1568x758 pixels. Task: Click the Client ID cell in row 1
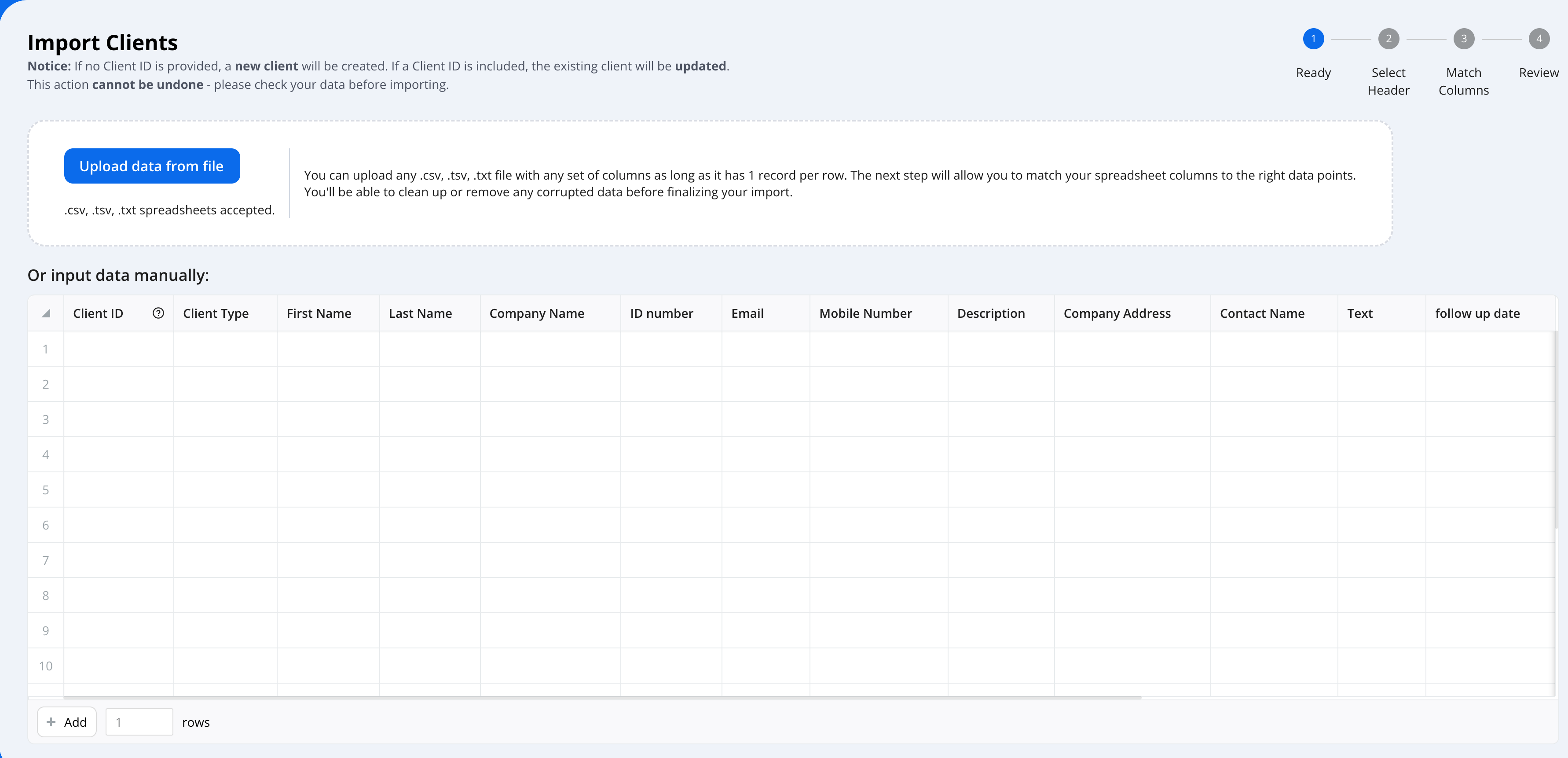119,349
